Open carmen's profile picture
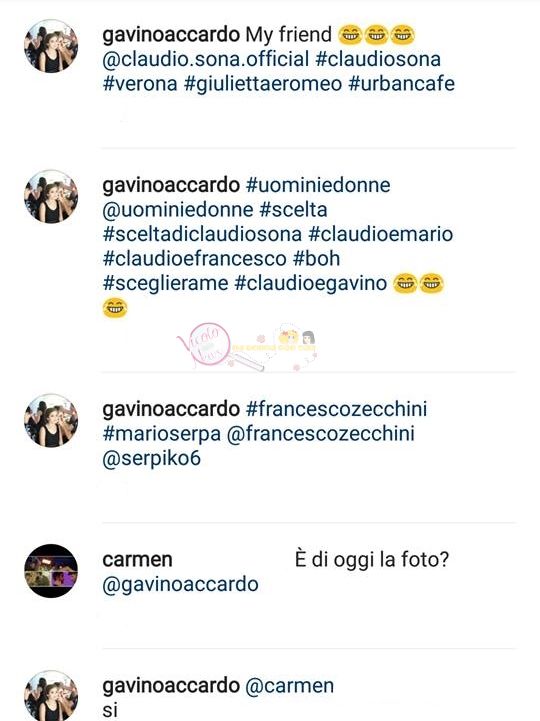540x721 pixels. click(51, 571)
